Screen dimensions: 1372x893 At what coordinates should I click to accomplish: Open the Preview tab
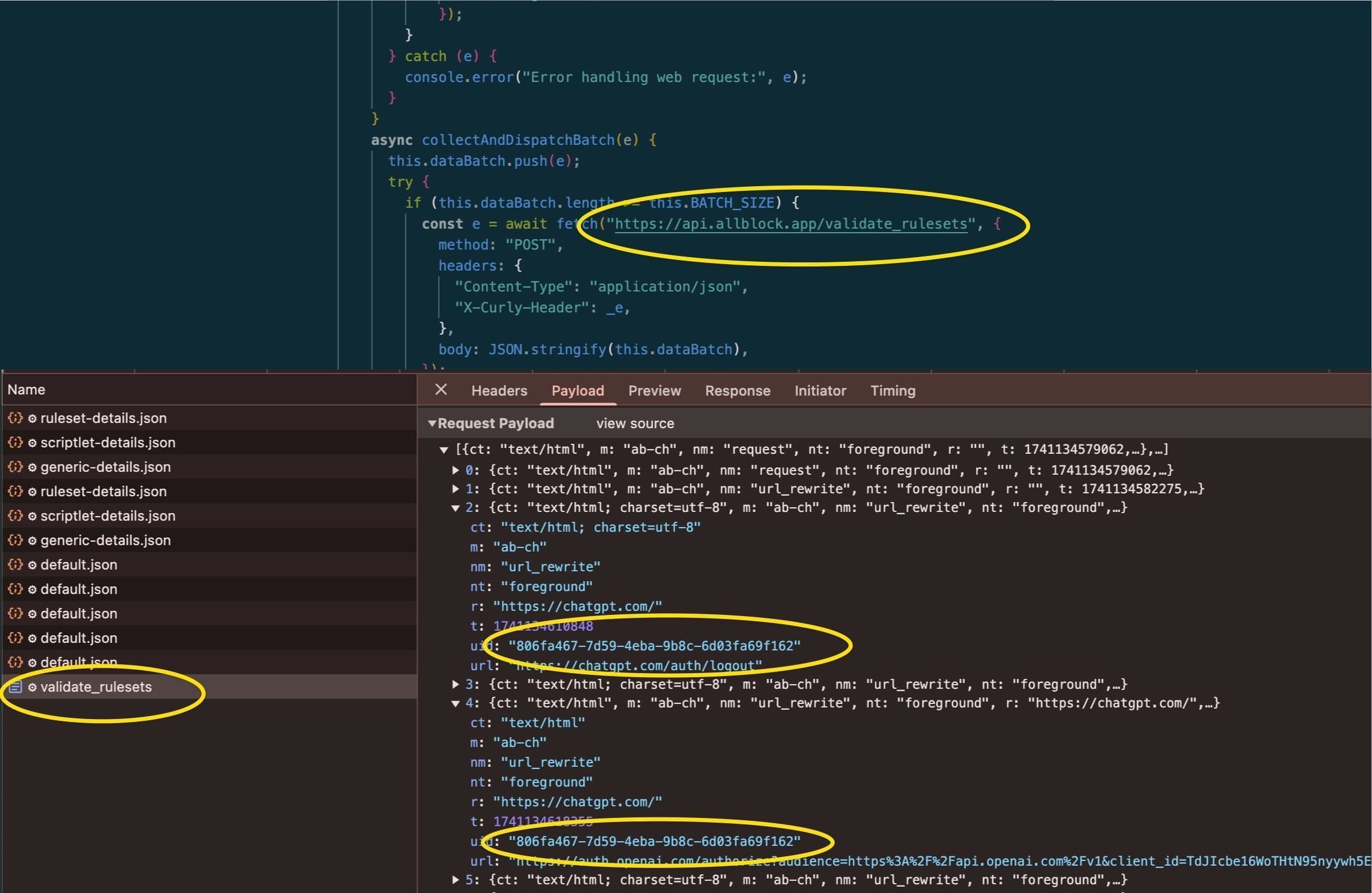pyautogui.click(x=654, y=390)
